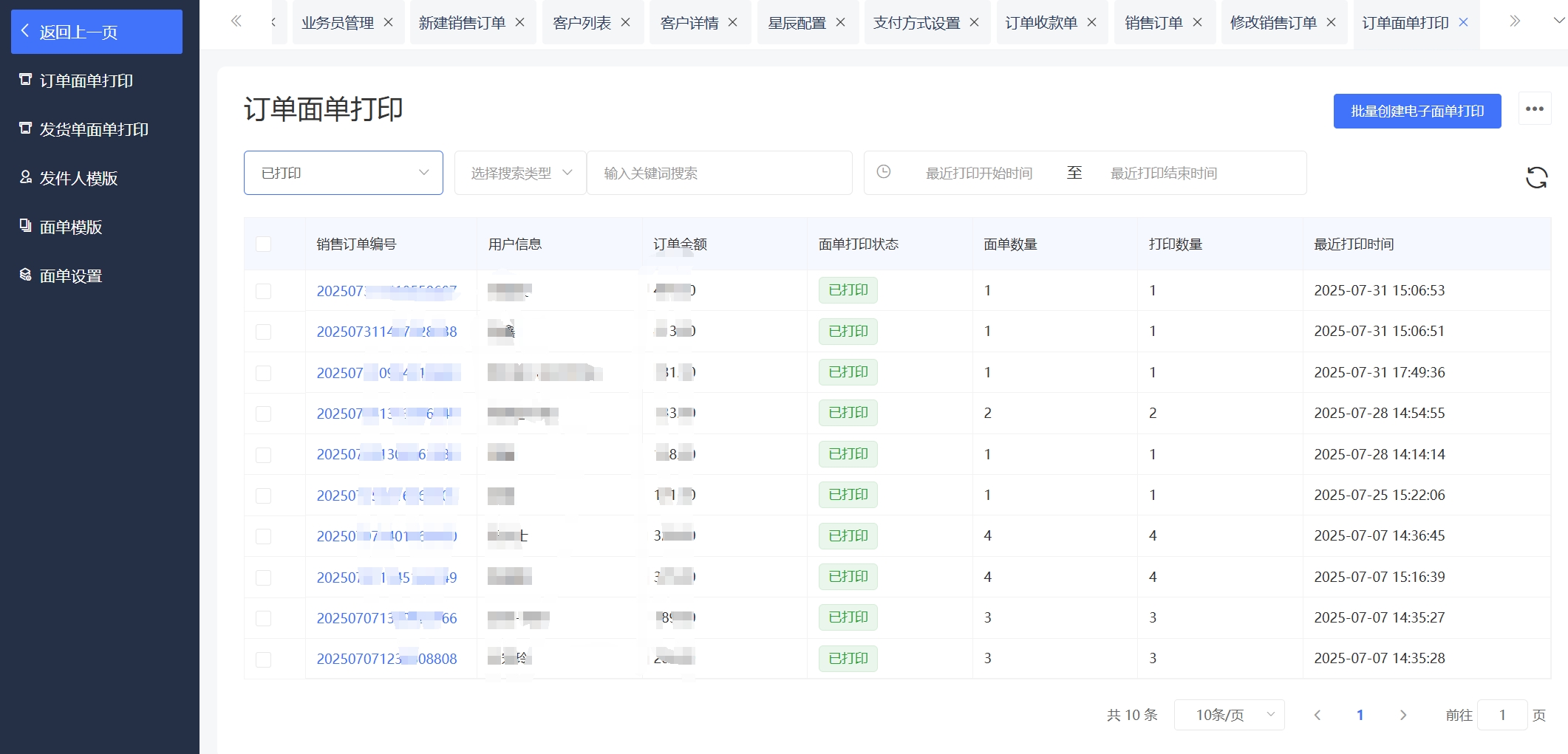This screenshot has height=754, width=1568.
Task: Check row printed 2025-07-28 14:54:55
Action: (263, 414)
